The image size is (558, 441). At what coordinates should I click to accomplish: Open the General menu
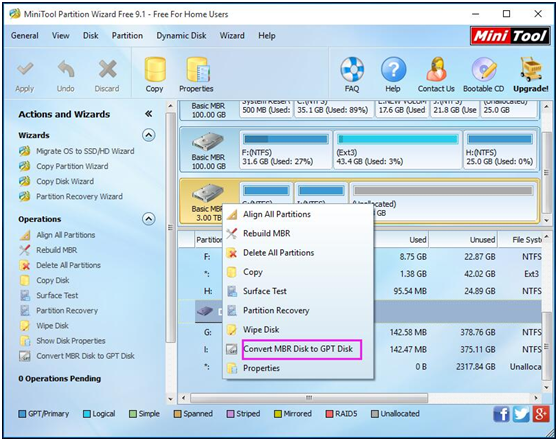25,36
